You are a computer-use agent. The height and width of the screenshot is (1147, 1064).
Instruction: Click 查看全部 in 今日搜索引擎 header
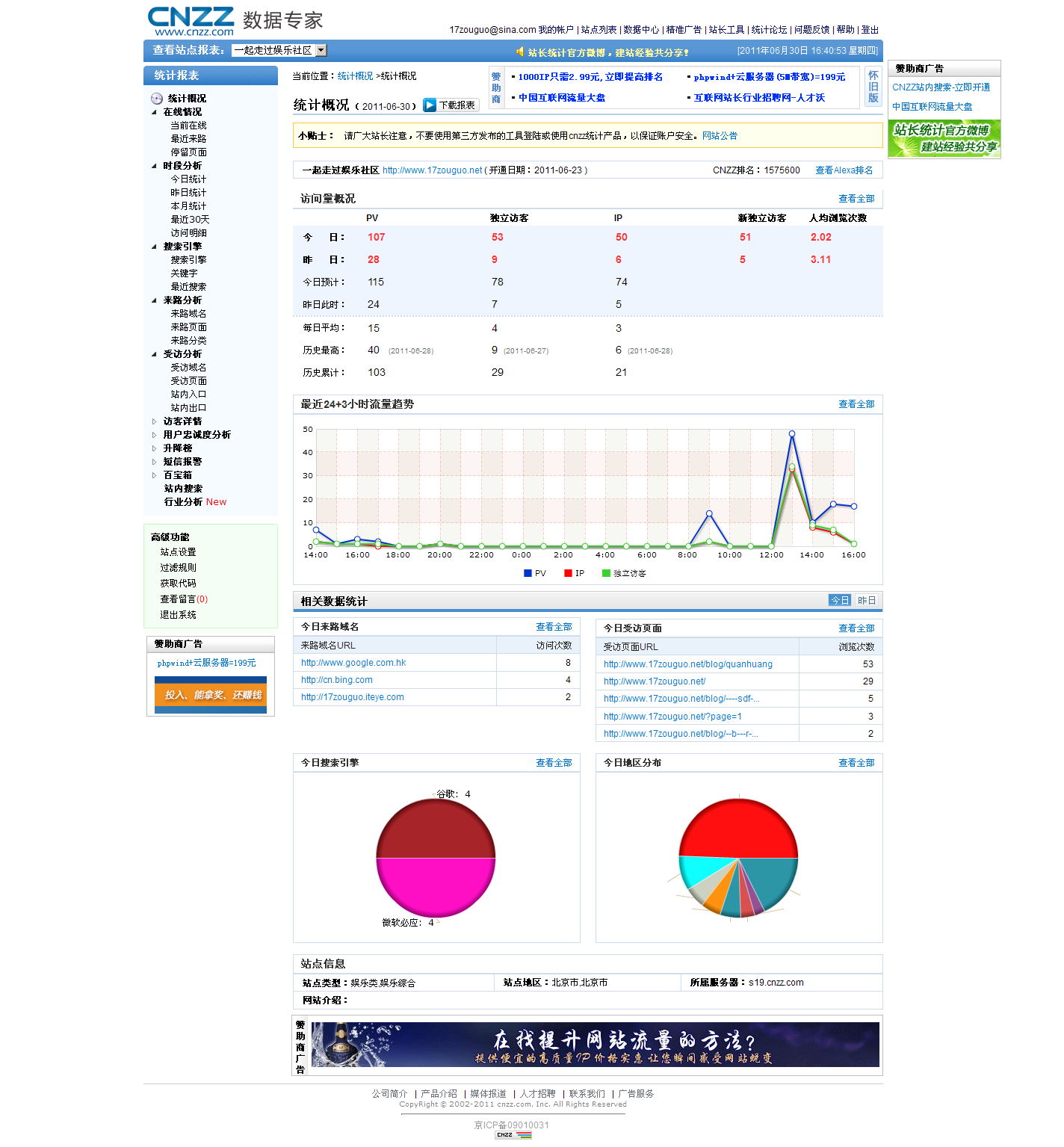(554, 763)
